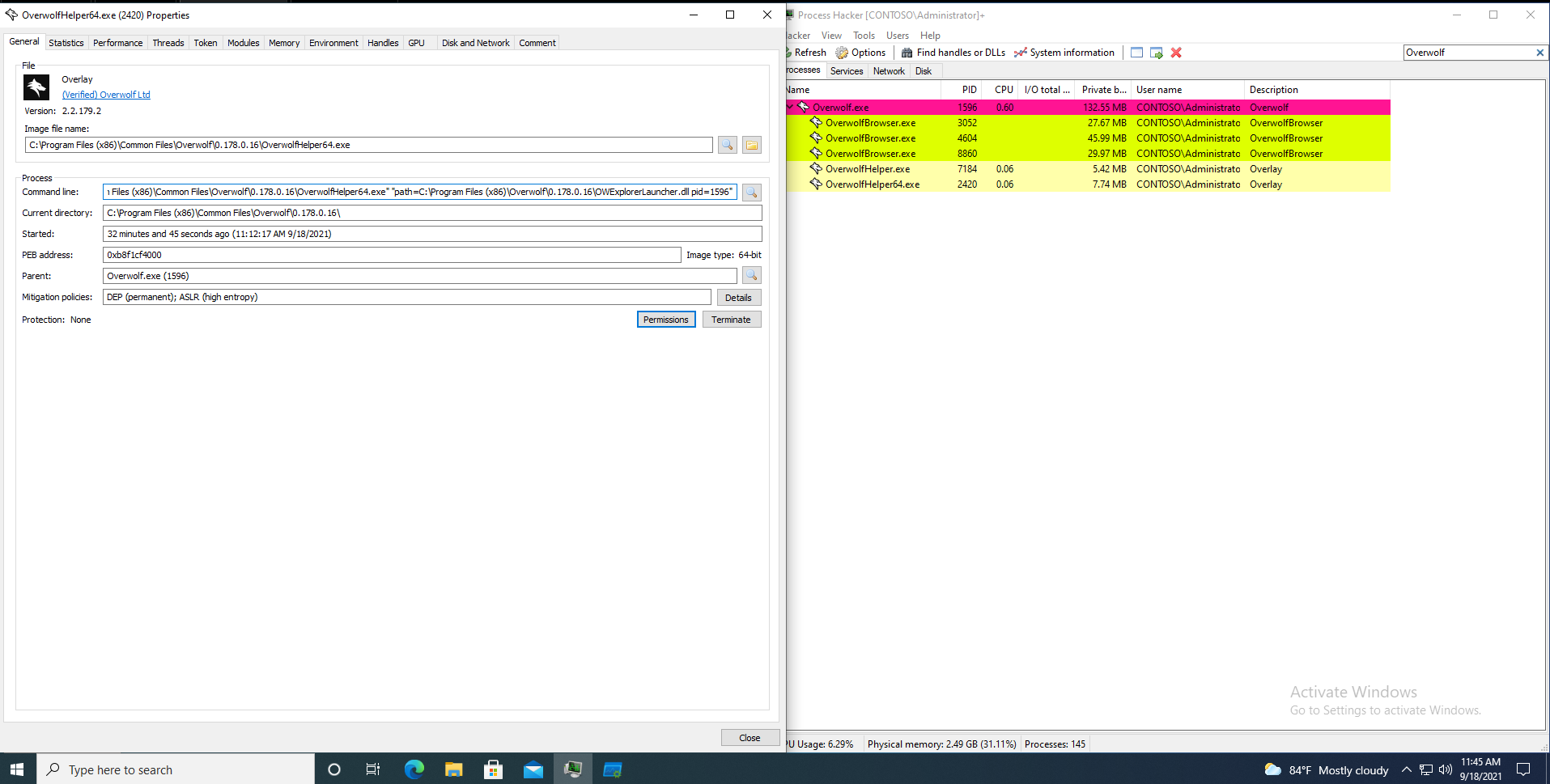This screenshot has height=784, width=1550.
Task: Open the Token tab
Action: [206, 43]
